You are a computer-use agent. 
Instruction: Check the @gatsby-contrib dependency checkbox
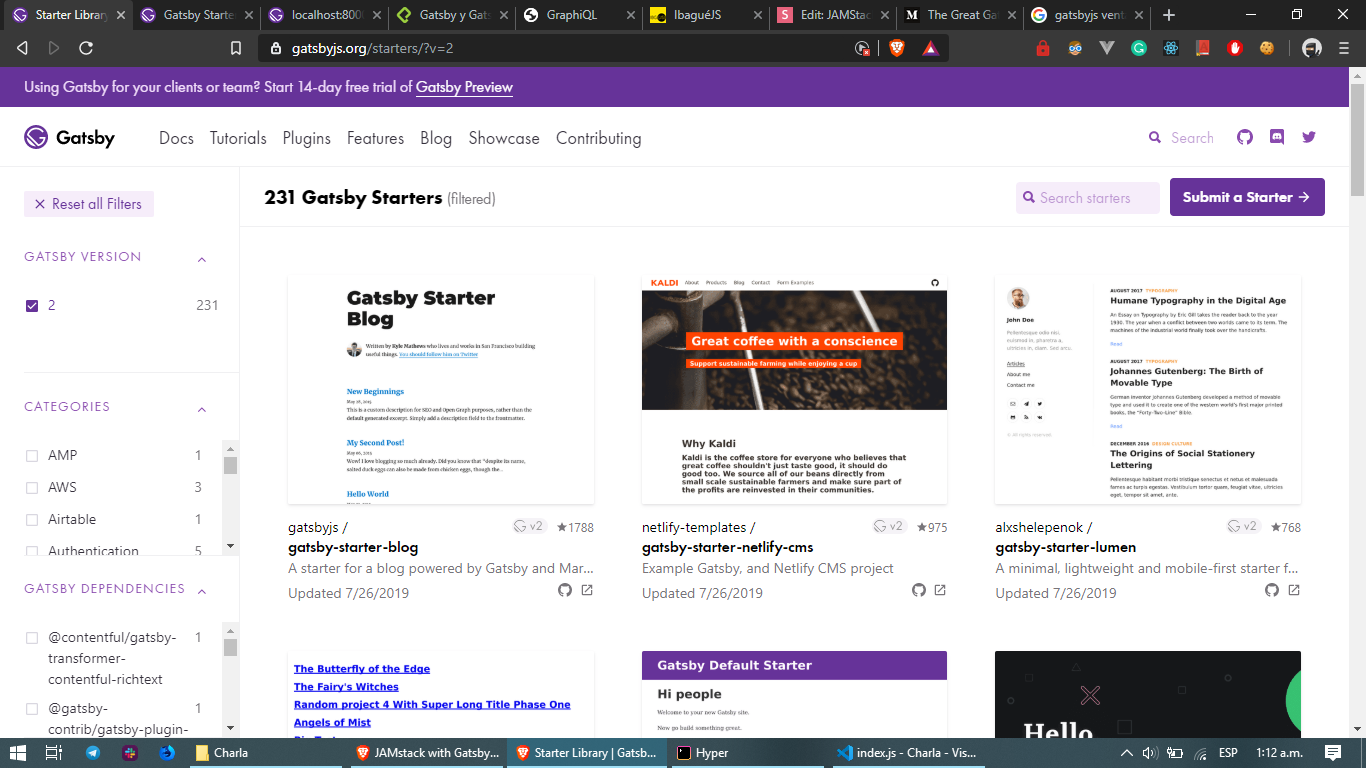(x=32, y=709)
